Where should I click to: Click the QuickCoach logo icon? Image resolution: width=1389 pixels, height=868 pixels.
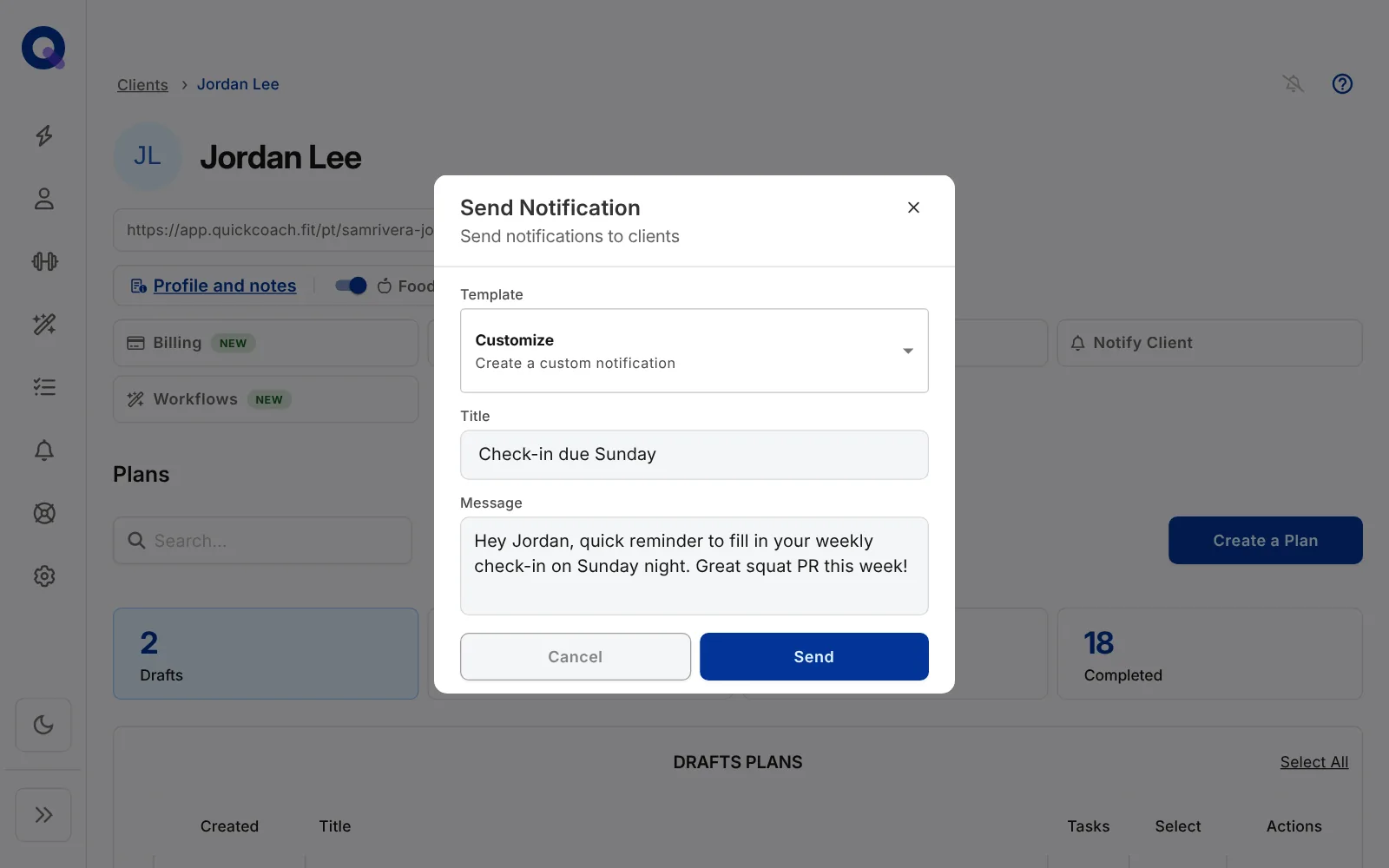click(43, 48)
